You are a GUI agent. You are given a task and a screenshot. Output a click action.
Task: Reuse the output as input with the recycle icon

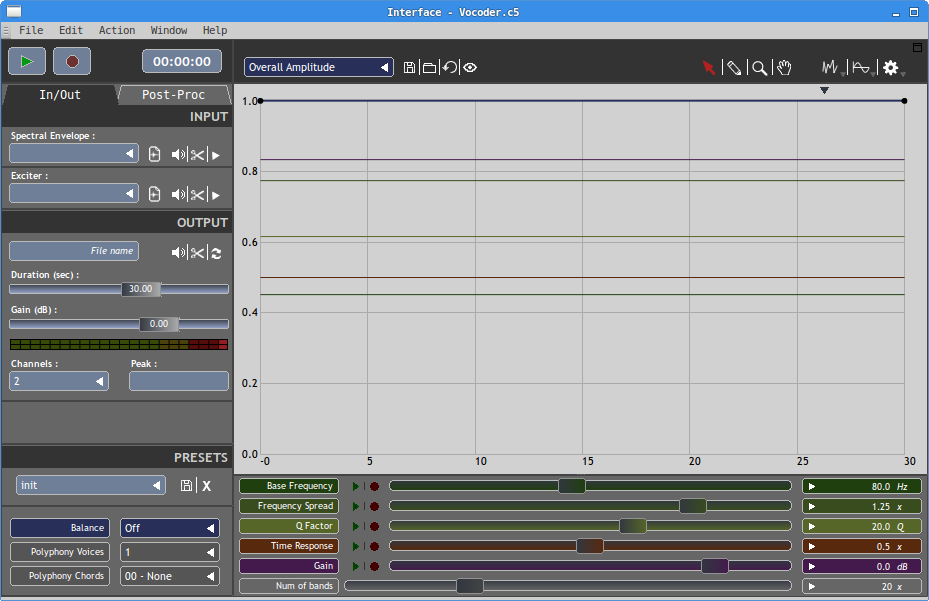click(x=216, y=253)
